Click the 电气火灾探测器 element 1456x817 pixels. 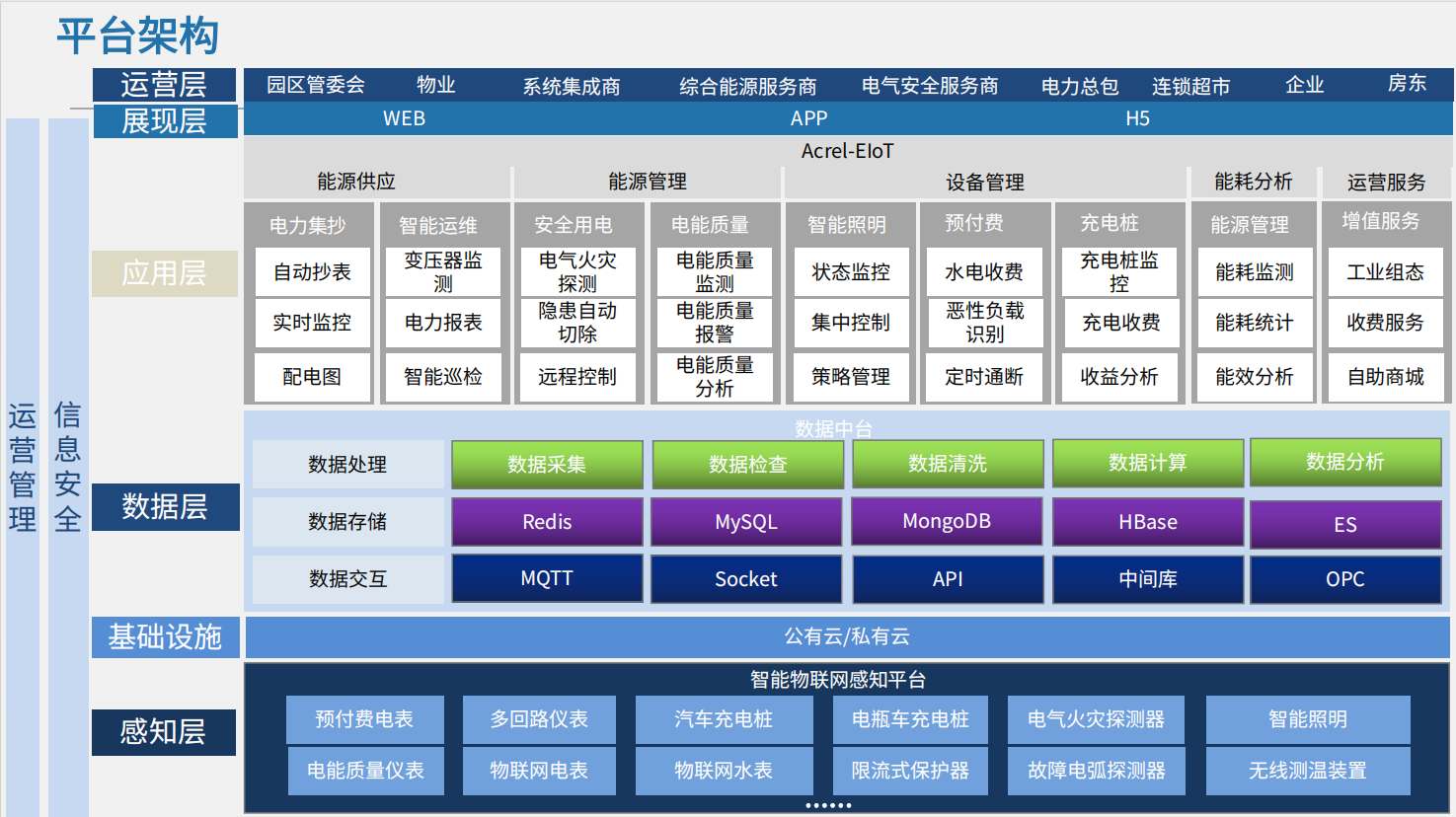[1096, 719]
